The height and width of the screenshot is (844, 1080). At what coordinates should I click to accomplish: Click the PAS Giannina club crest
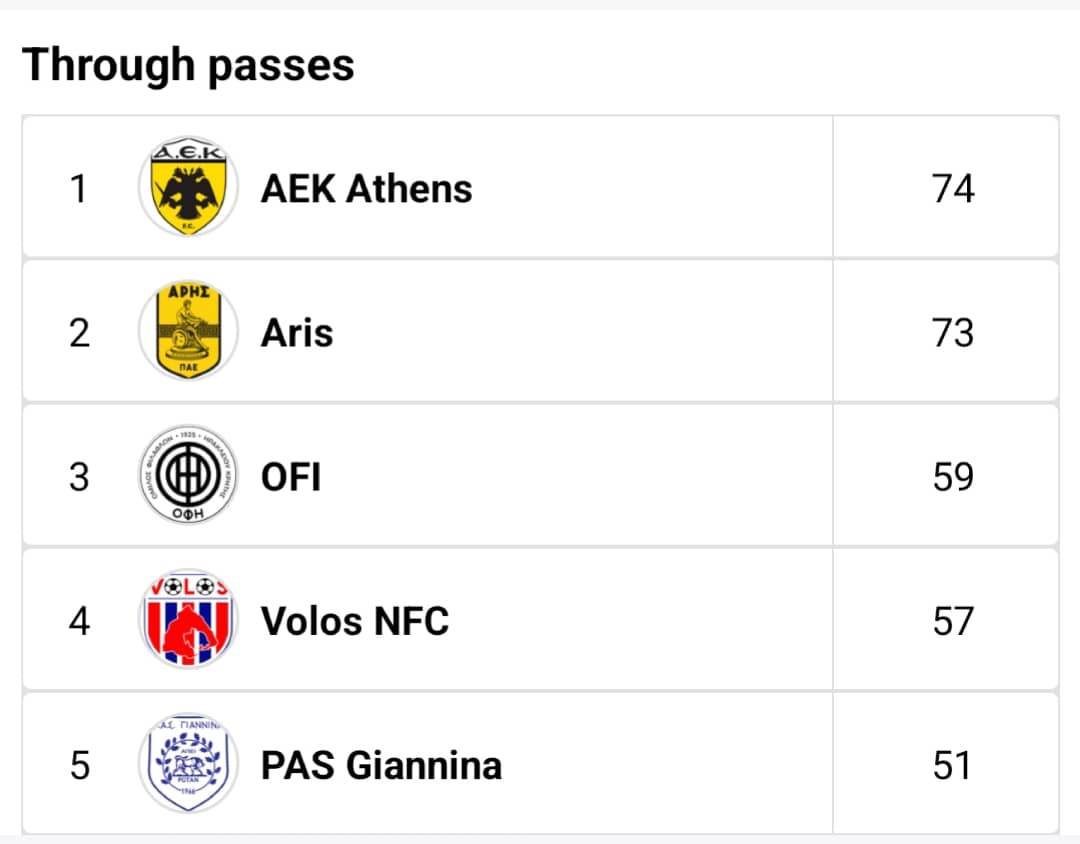point(188,763)
